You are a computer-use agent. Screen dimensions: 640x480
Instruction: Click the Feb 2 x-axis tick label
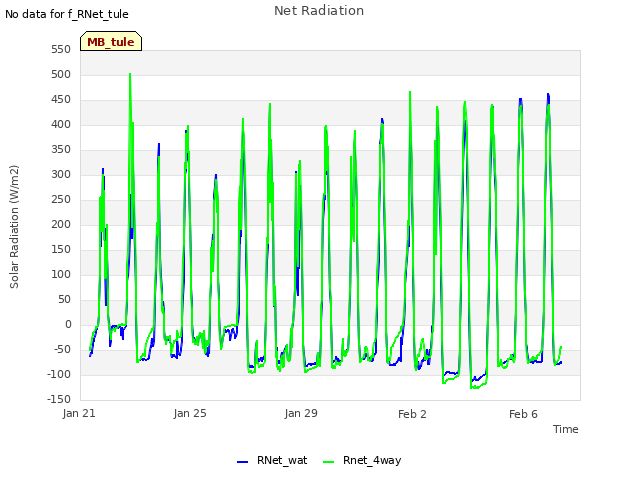[x=412, y=414]
